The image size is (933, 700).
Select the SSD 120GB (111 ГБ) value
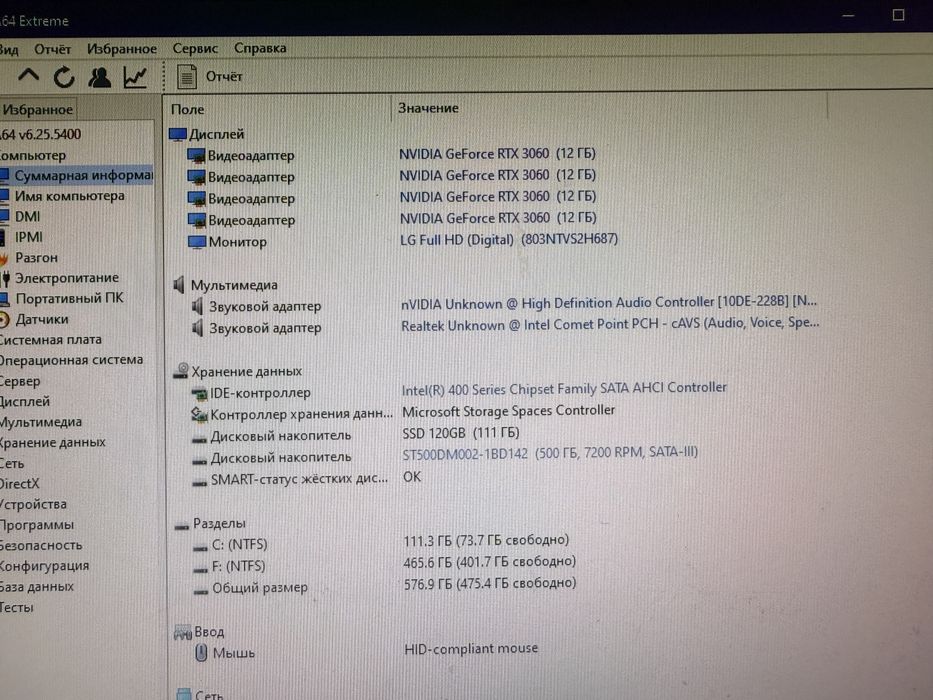click(x=461, y=433)
